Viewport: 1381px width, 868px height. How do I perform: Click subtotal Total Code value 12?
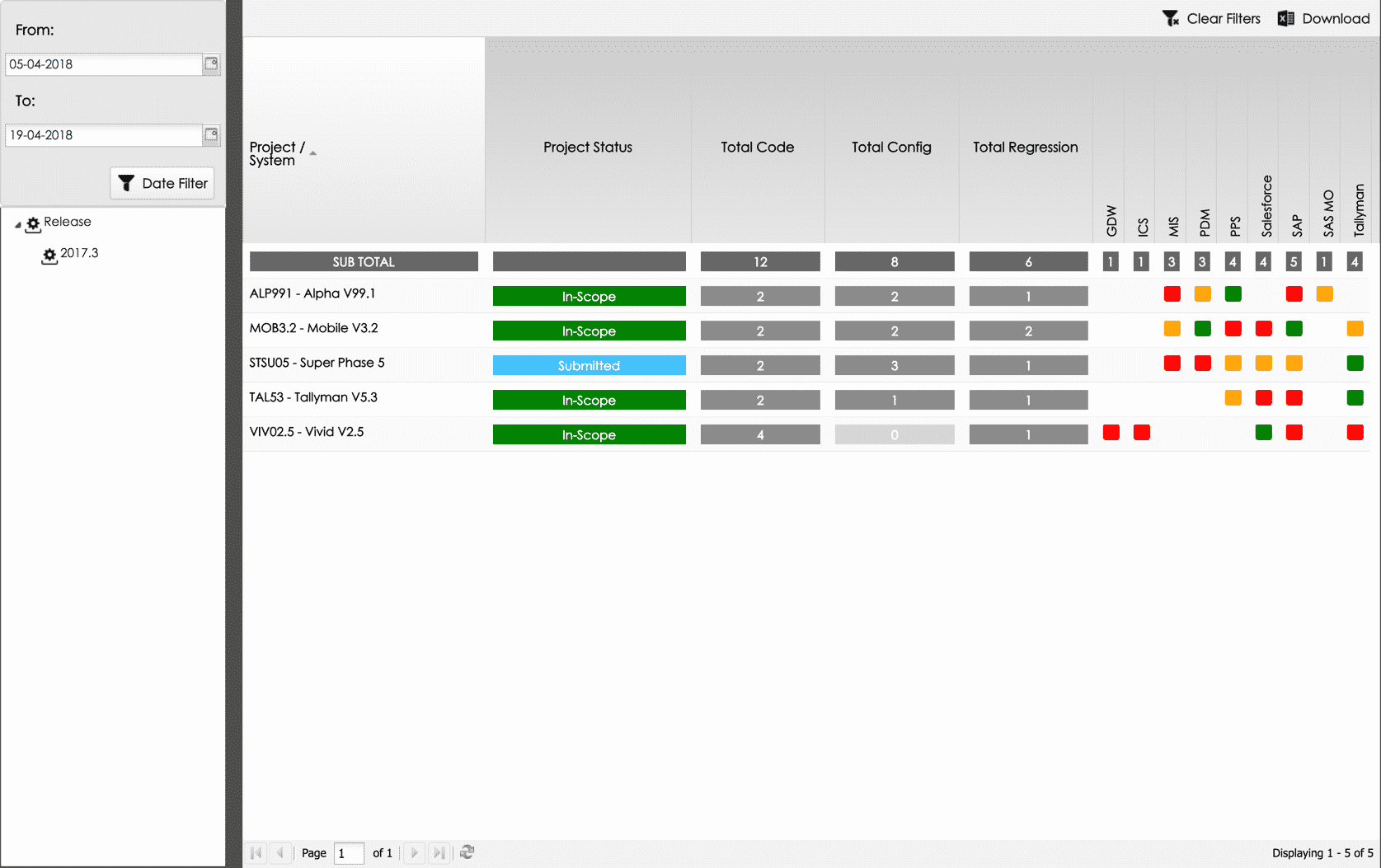click(x=760, y=261)
